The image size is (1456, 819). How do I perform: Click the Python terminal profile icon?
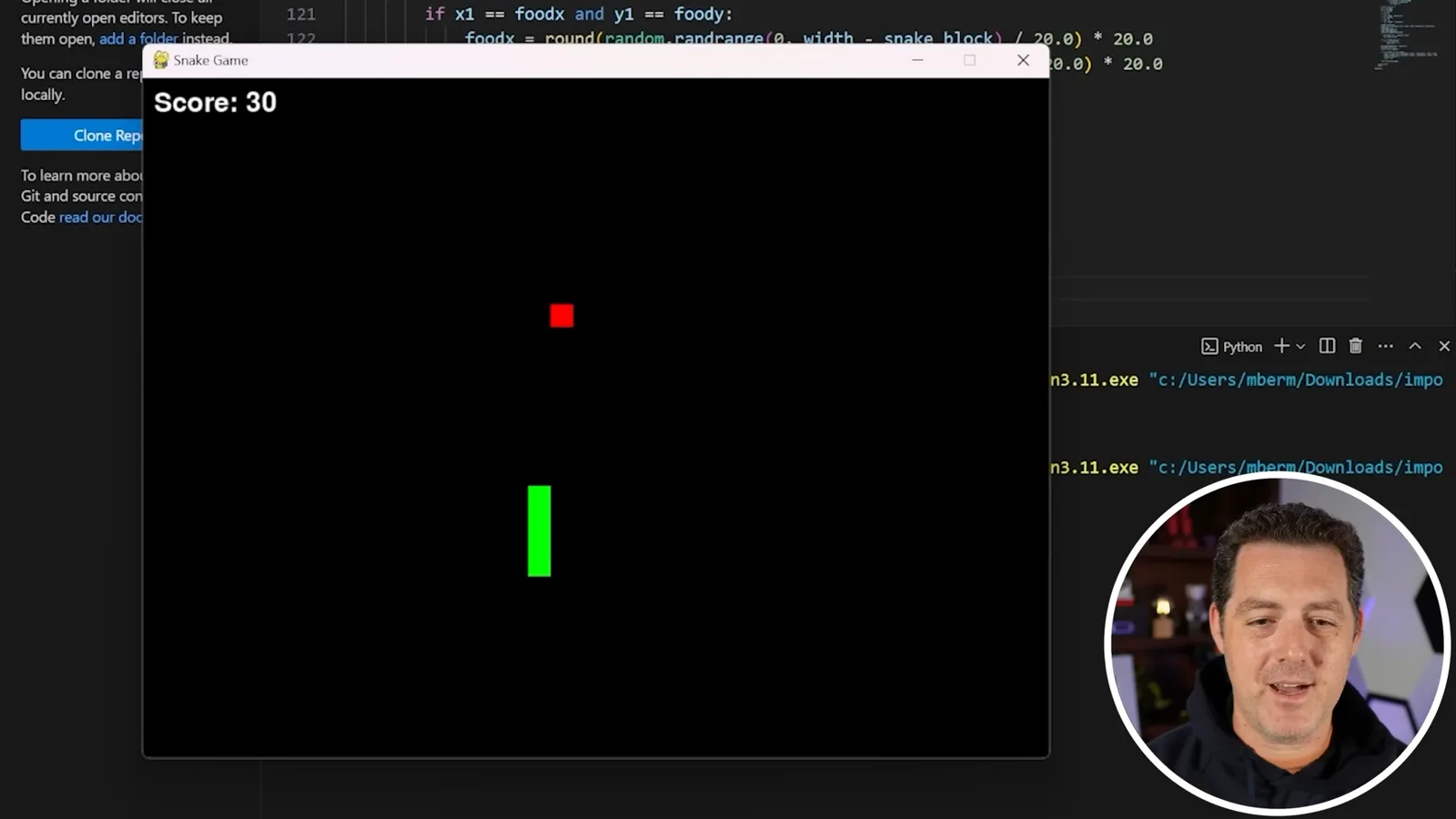click(1209, 346)
